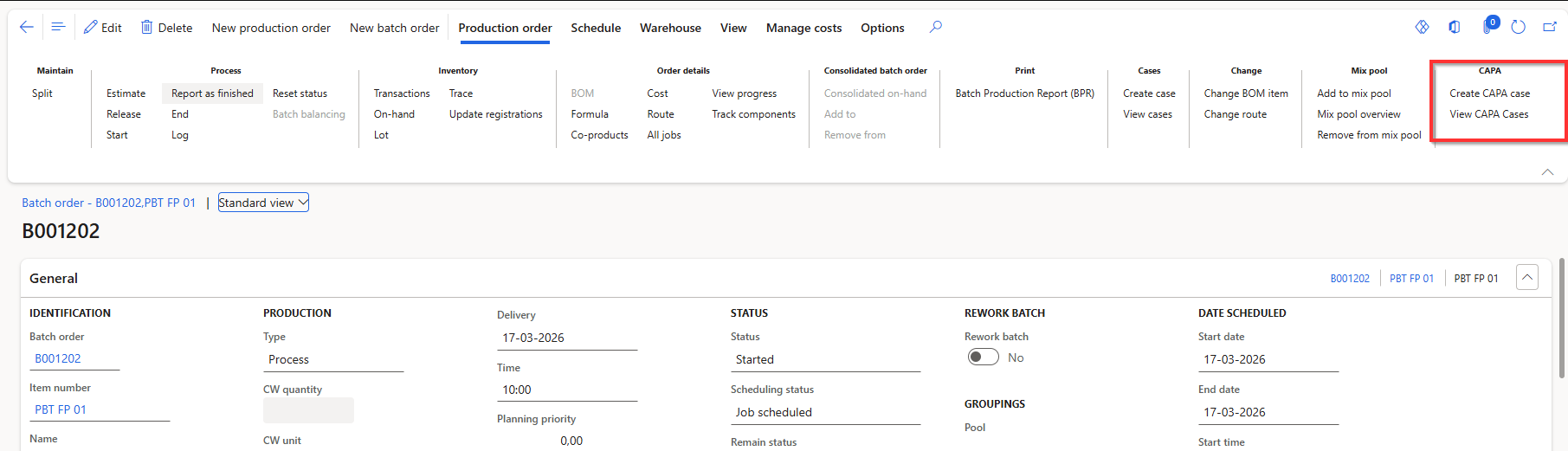
Task: Print Batch Production Report (BPR)
Action: pyautogui.click(x=1024, y=93)
